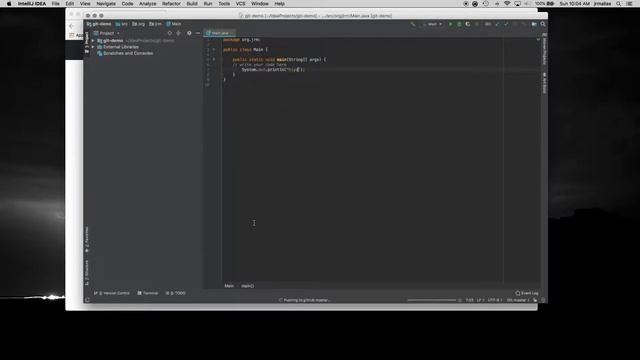
Task: Open the Project view dropdown
Action: (107, 33)
